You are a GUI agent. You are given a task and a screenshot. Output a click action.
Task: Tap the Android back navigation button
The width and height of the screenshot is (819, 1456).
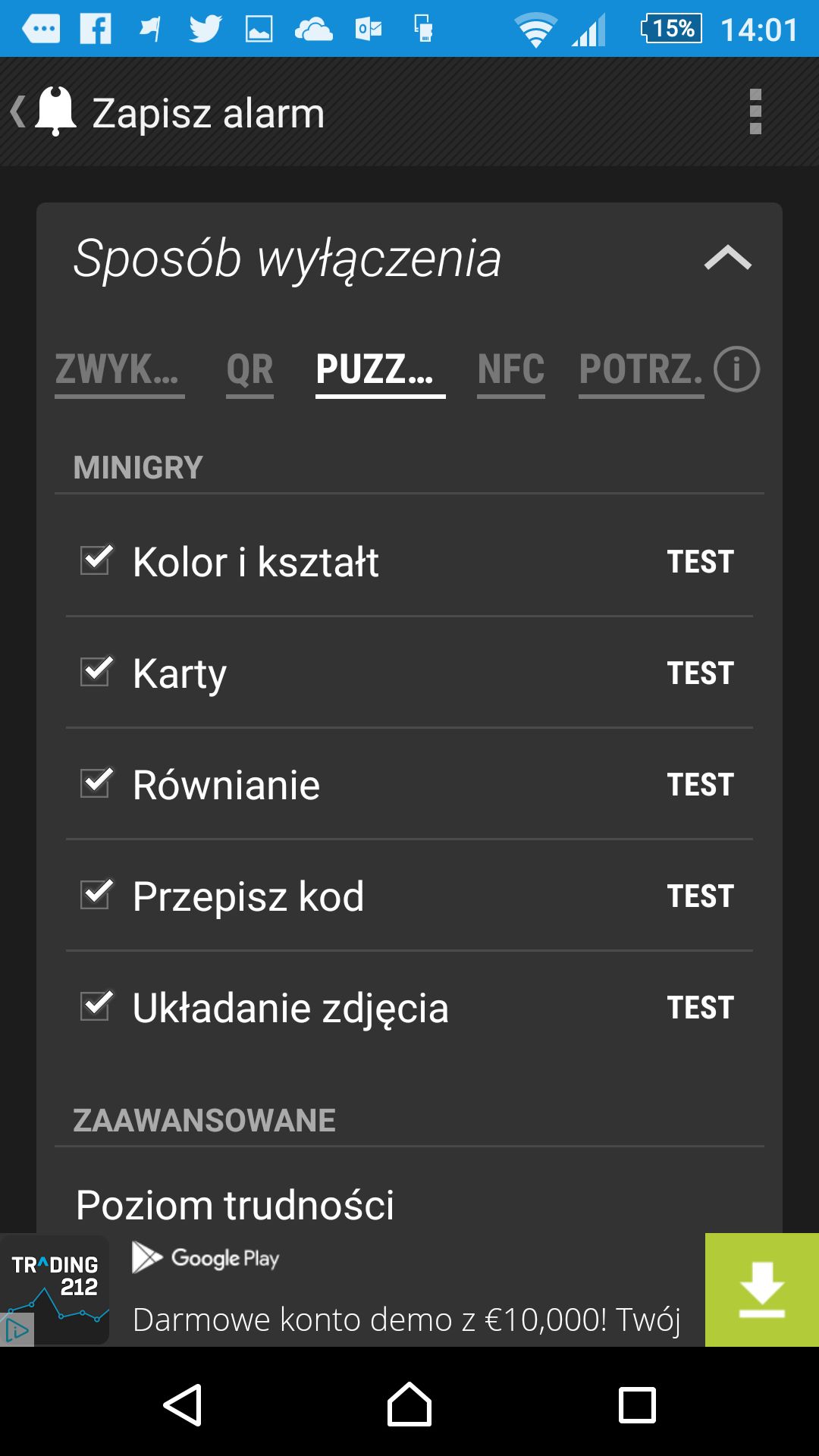[183, 1405]
